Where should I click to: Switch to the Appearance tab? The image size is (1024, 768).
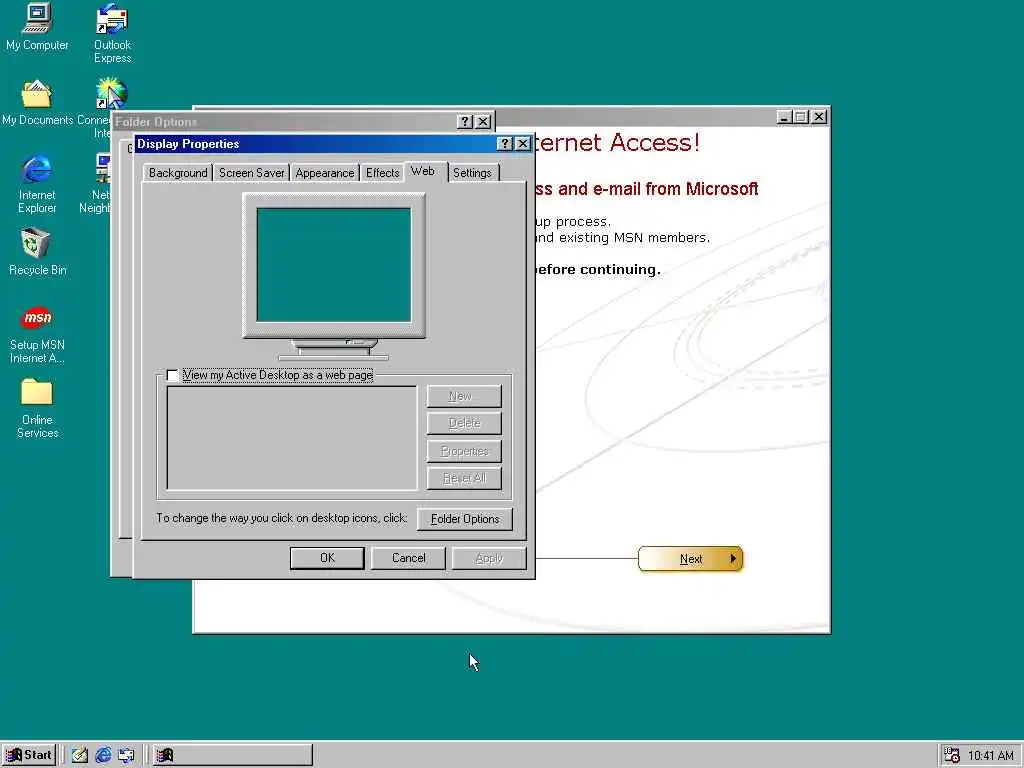(x=325, y=173)
